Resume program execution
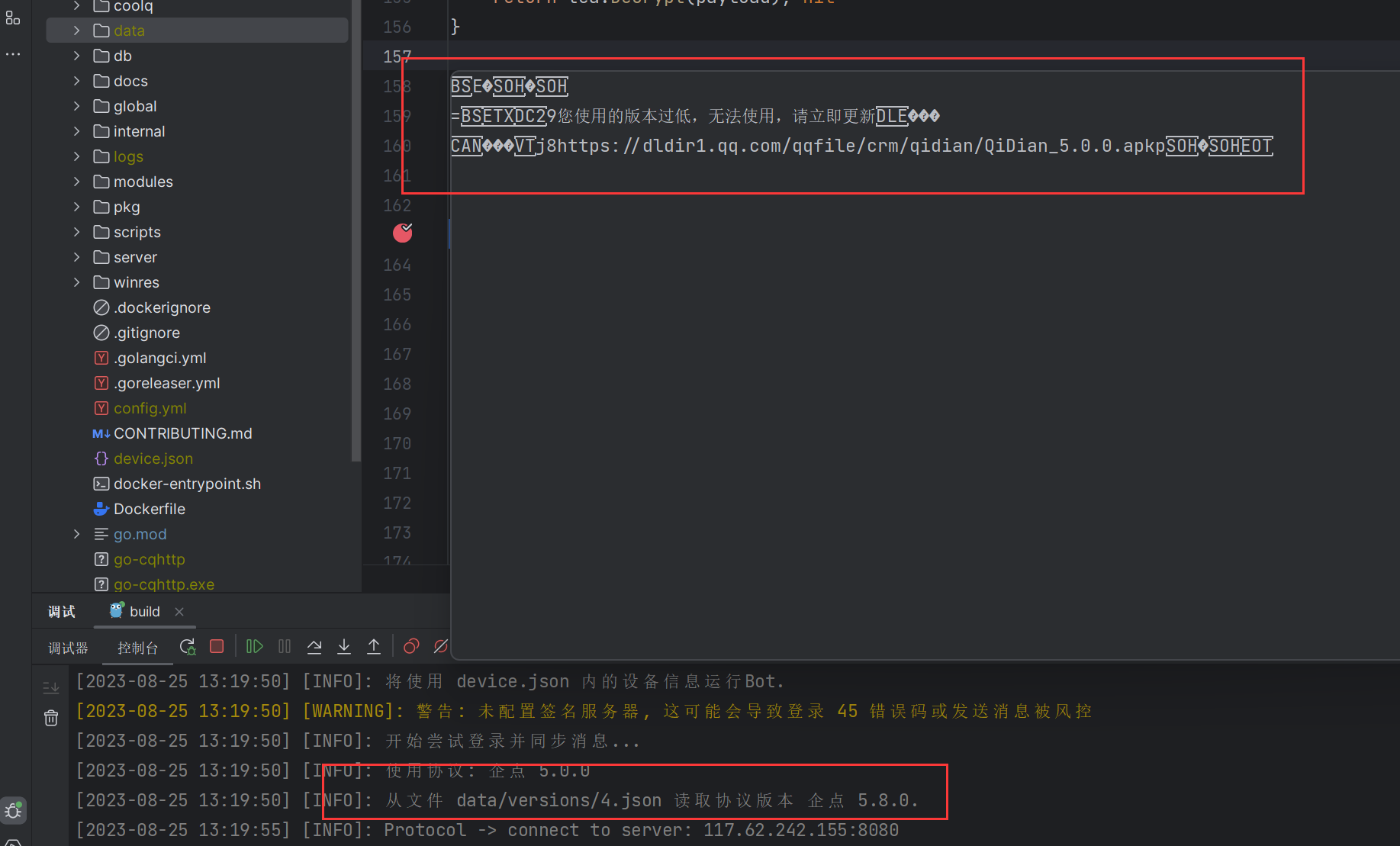This screenshot has width=1400, height=846. (x=254, y=646)
